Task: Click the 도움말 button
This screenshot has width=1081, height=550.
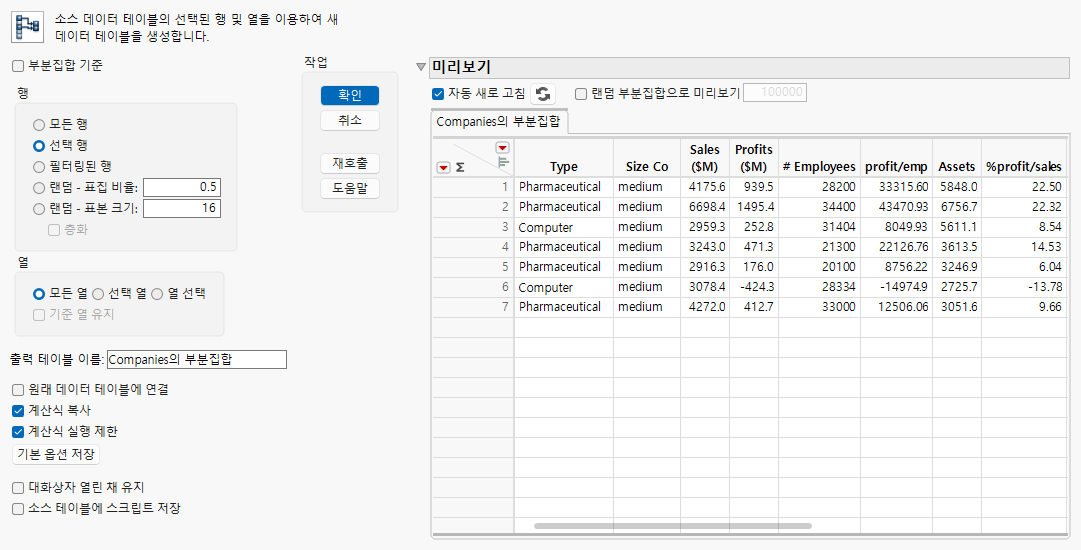Action: click(x=350, y=188)
